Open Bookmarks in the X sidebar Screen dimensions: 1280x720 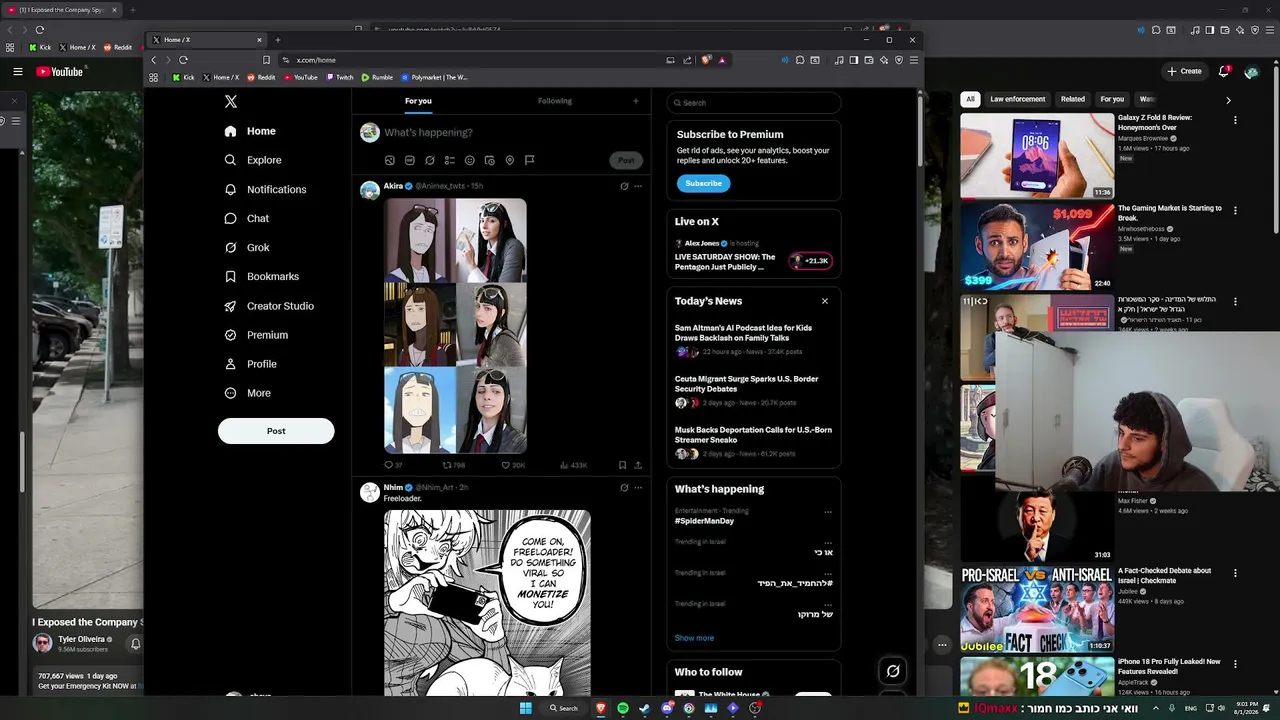(262, 276)
